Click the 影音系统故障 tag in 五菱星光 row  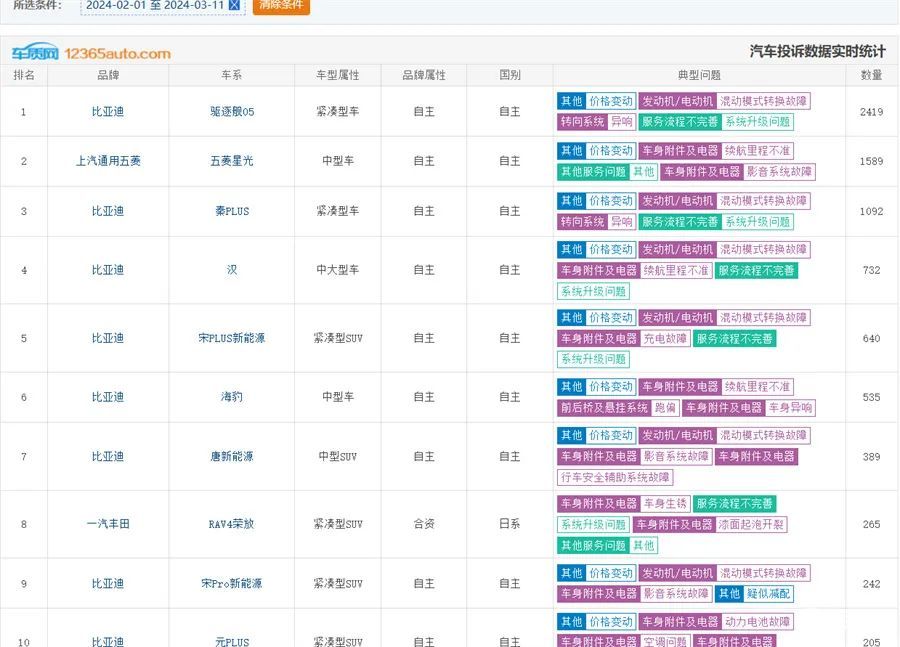tap(779, 172)
